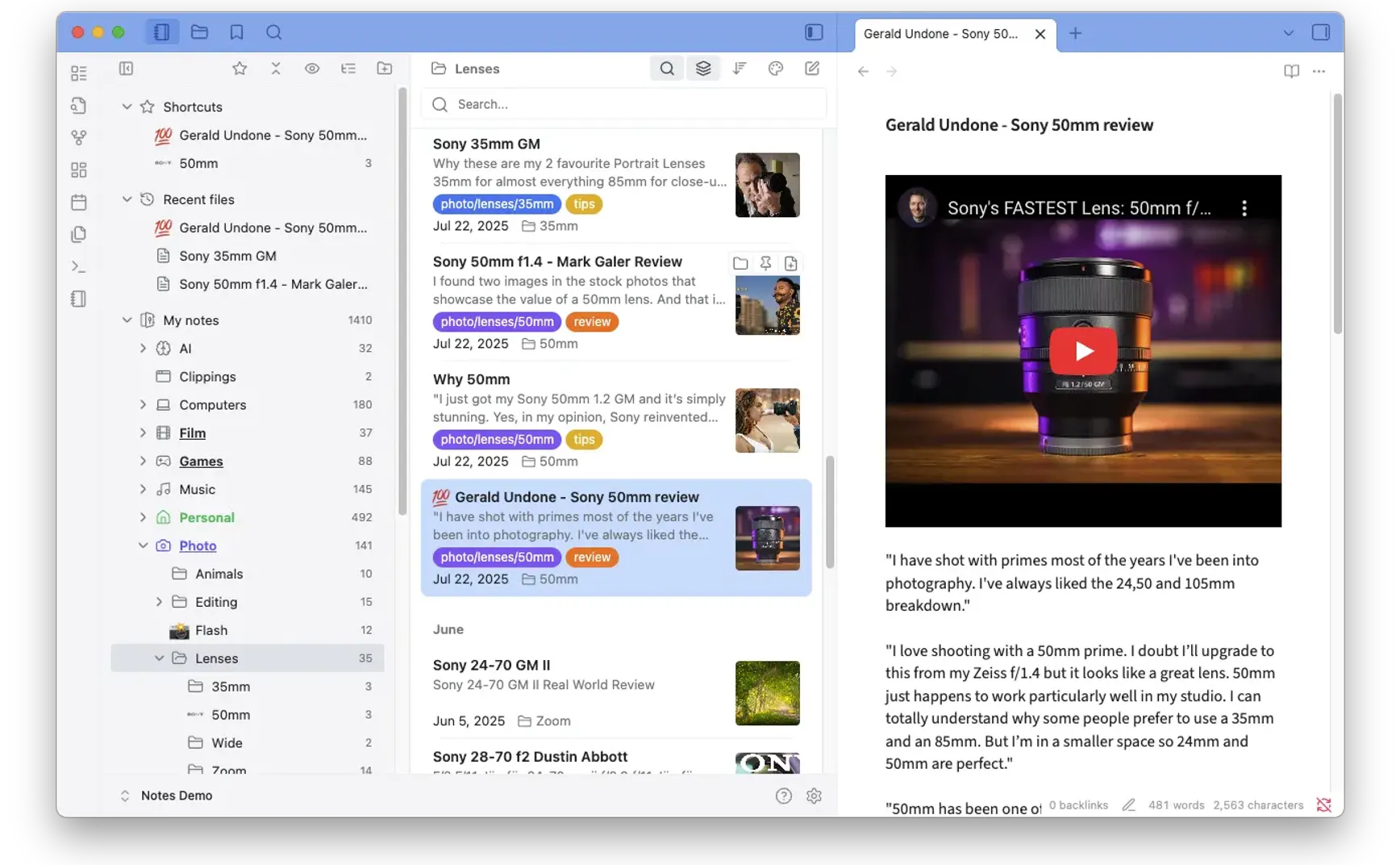This screenshot has width=1400, height=865.
Task: Open the calendar view in the left sidebar
Action: click(78, 202)
